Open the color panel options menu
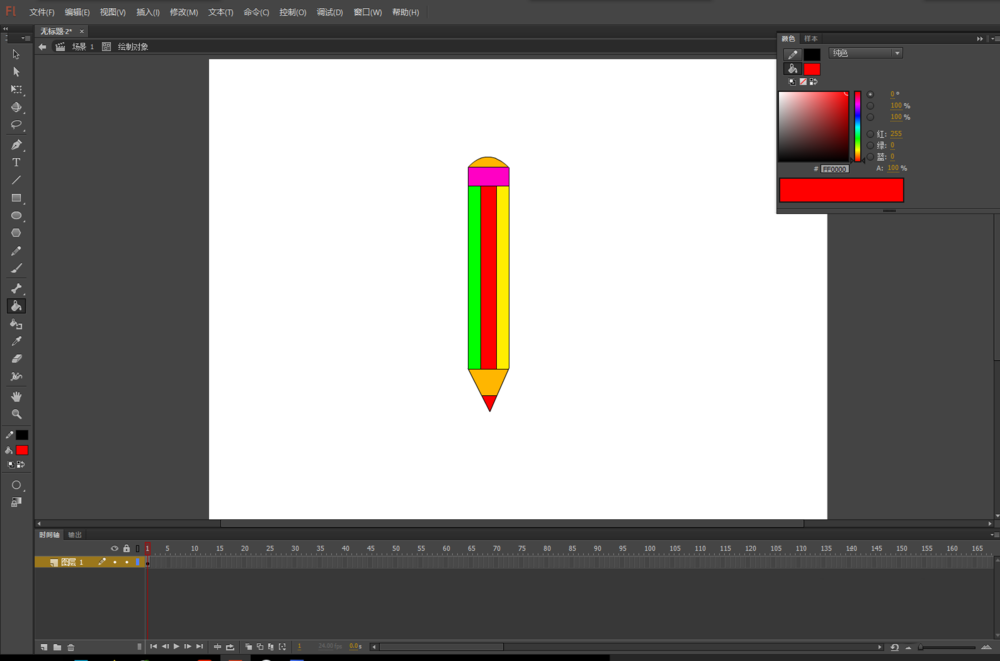 tap(995, 38)
